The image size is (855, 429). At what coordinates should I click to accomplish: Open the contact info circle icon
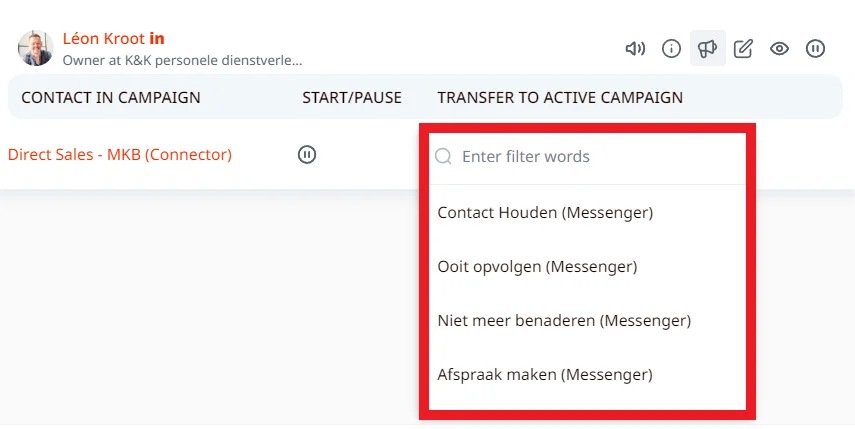[672, 48]
